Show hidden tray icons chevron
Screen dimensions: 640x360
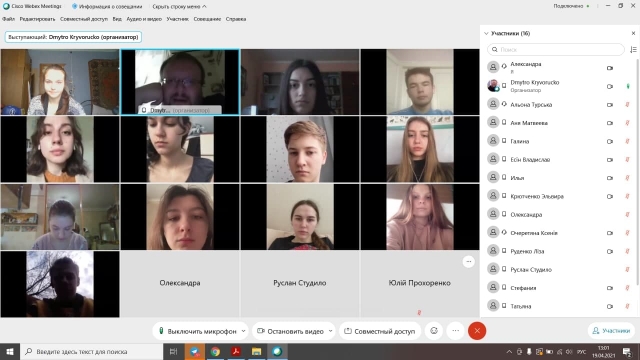509,351
